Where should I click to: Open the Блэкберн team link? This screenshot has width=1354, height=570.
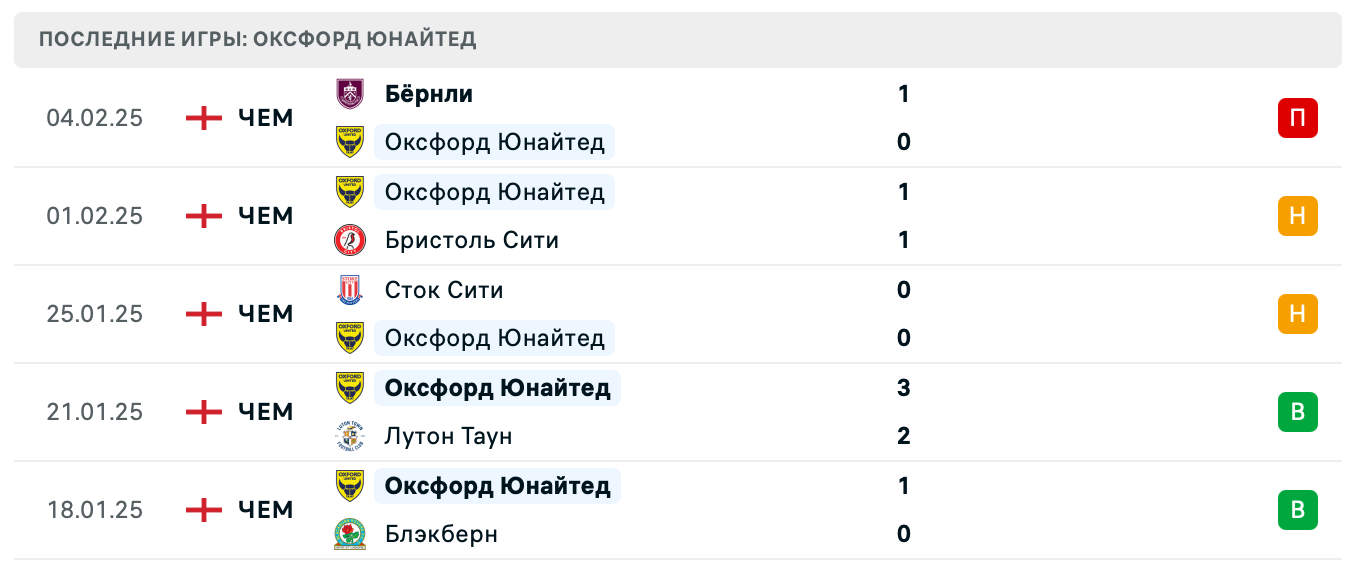click(x=441, y=534)
